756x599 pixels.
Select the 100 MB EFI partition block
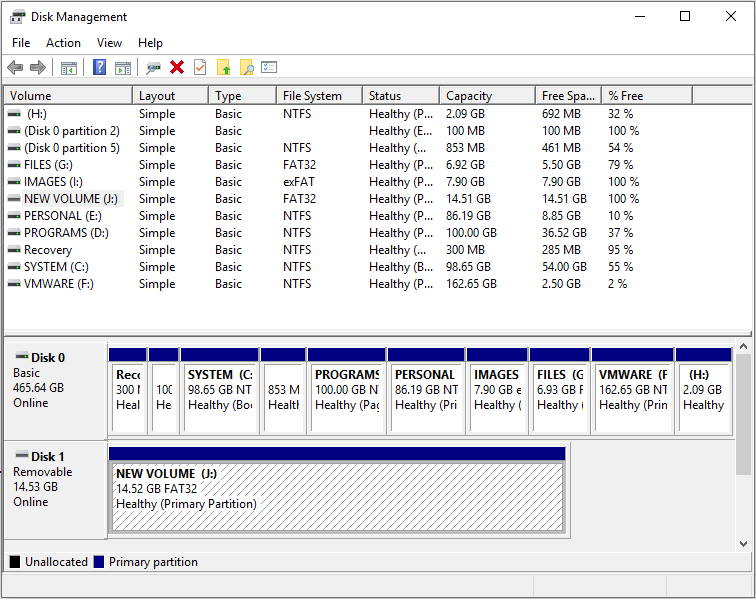click(164, 391)
